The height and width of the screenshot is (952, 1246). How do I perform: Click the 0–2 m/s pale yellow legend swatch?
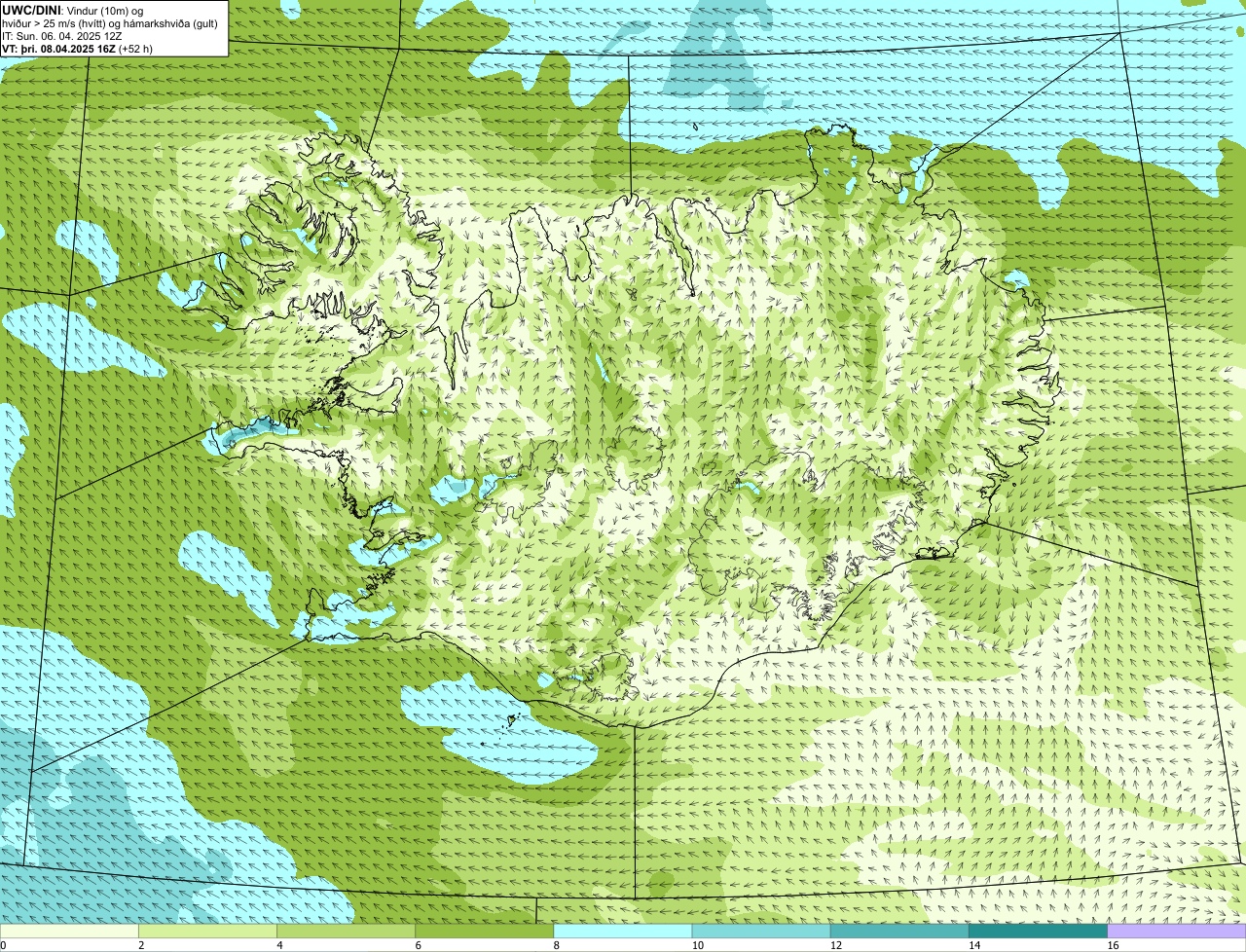click(x=69, y=931)
